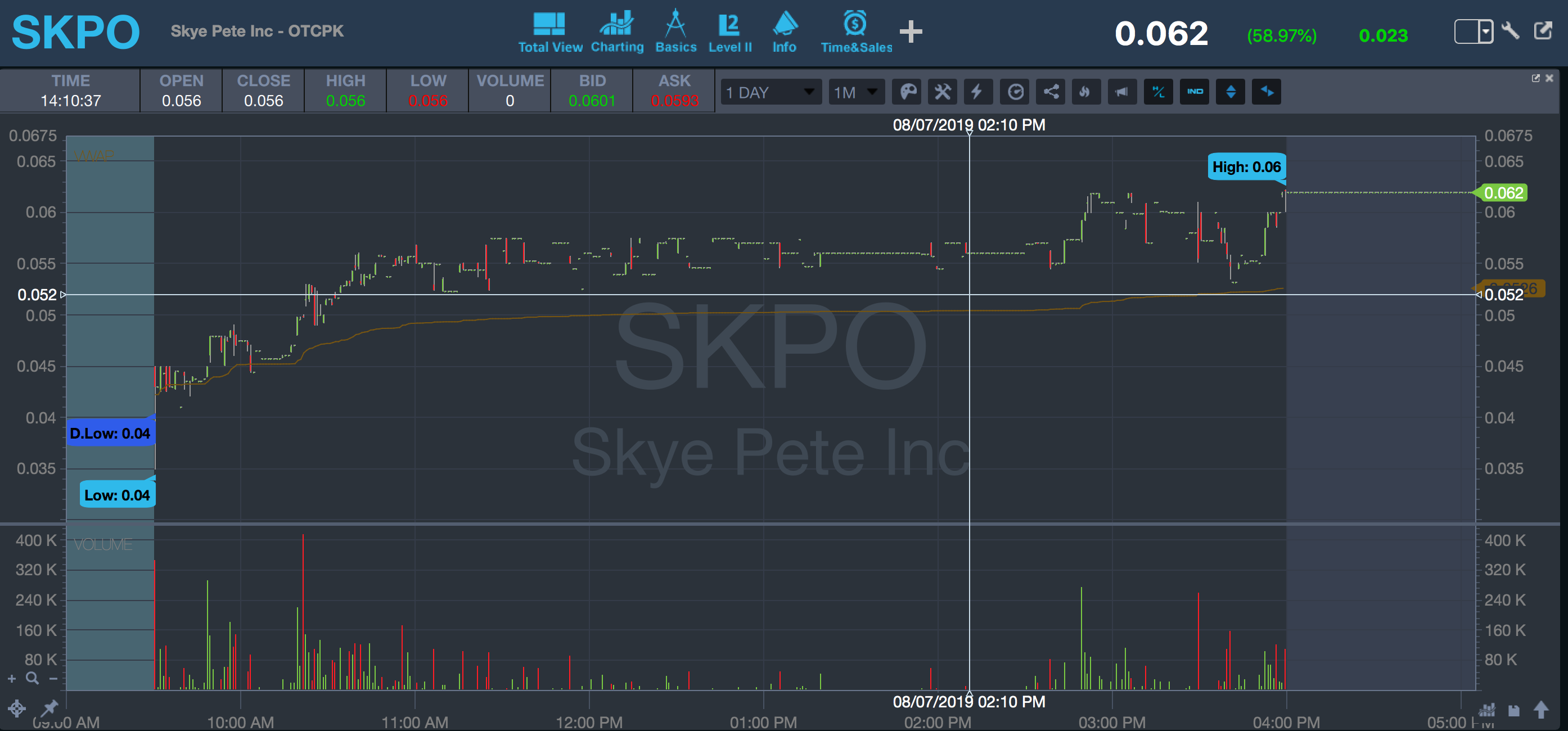Click the megaphone alerts icon

[1122, 92]
